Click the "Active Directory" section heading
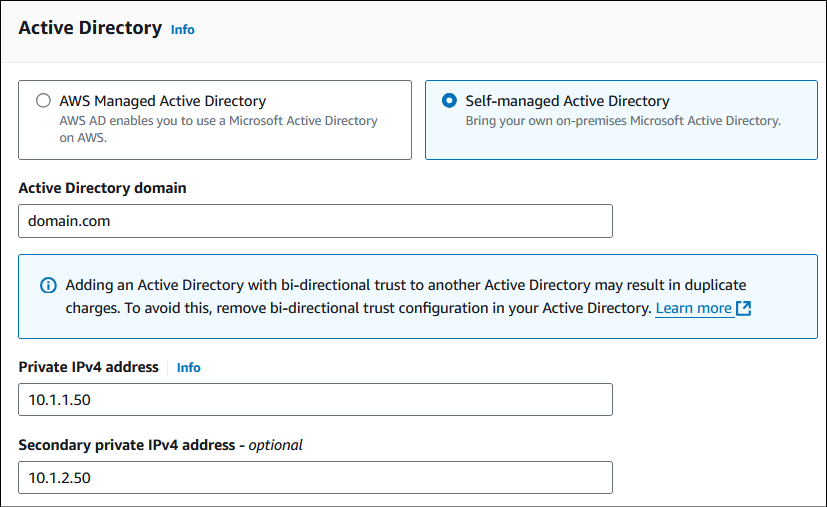This screenshot has height=507, width=827. coord(90,28)
